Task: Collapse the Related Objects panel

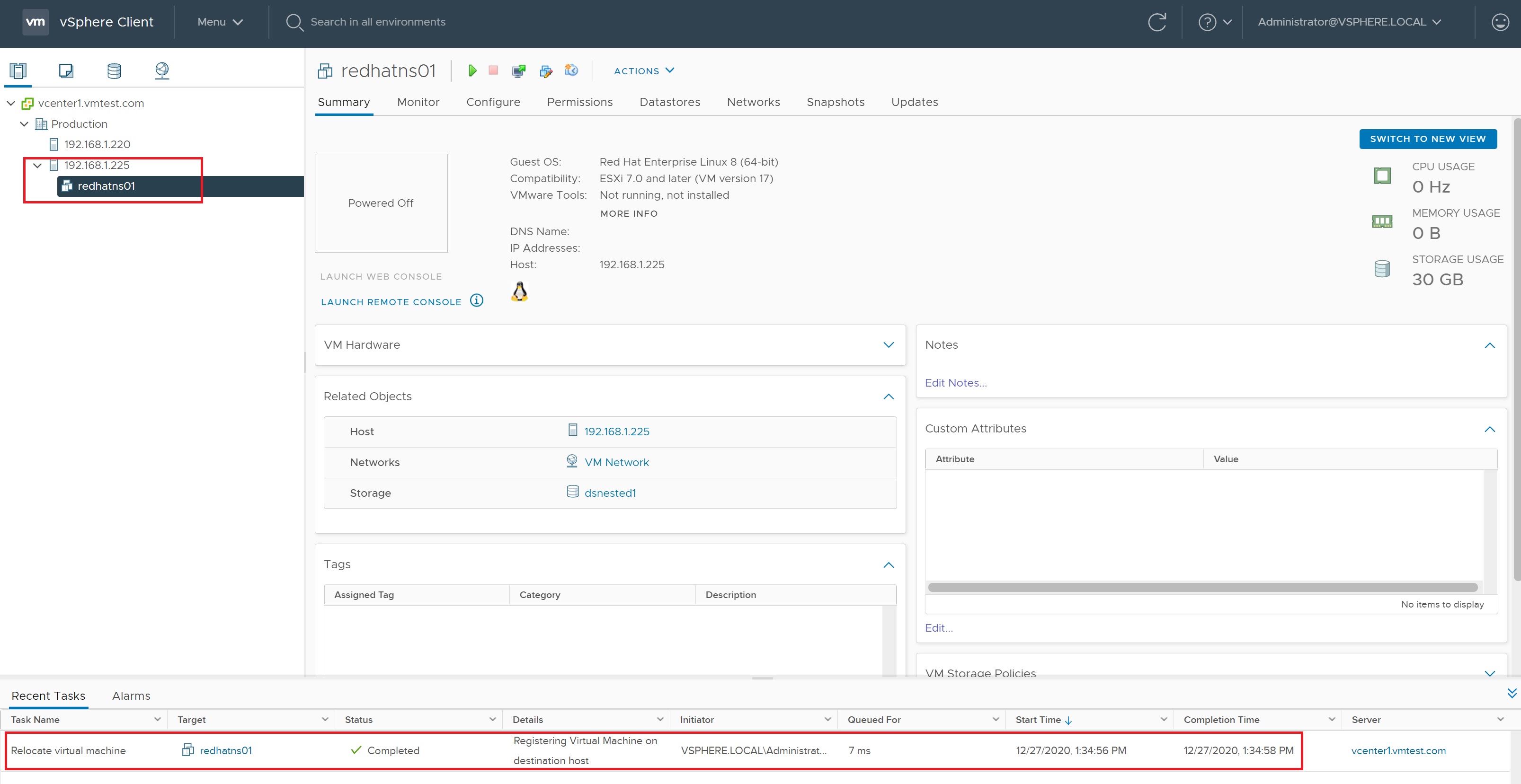Action: pos(888,396)
